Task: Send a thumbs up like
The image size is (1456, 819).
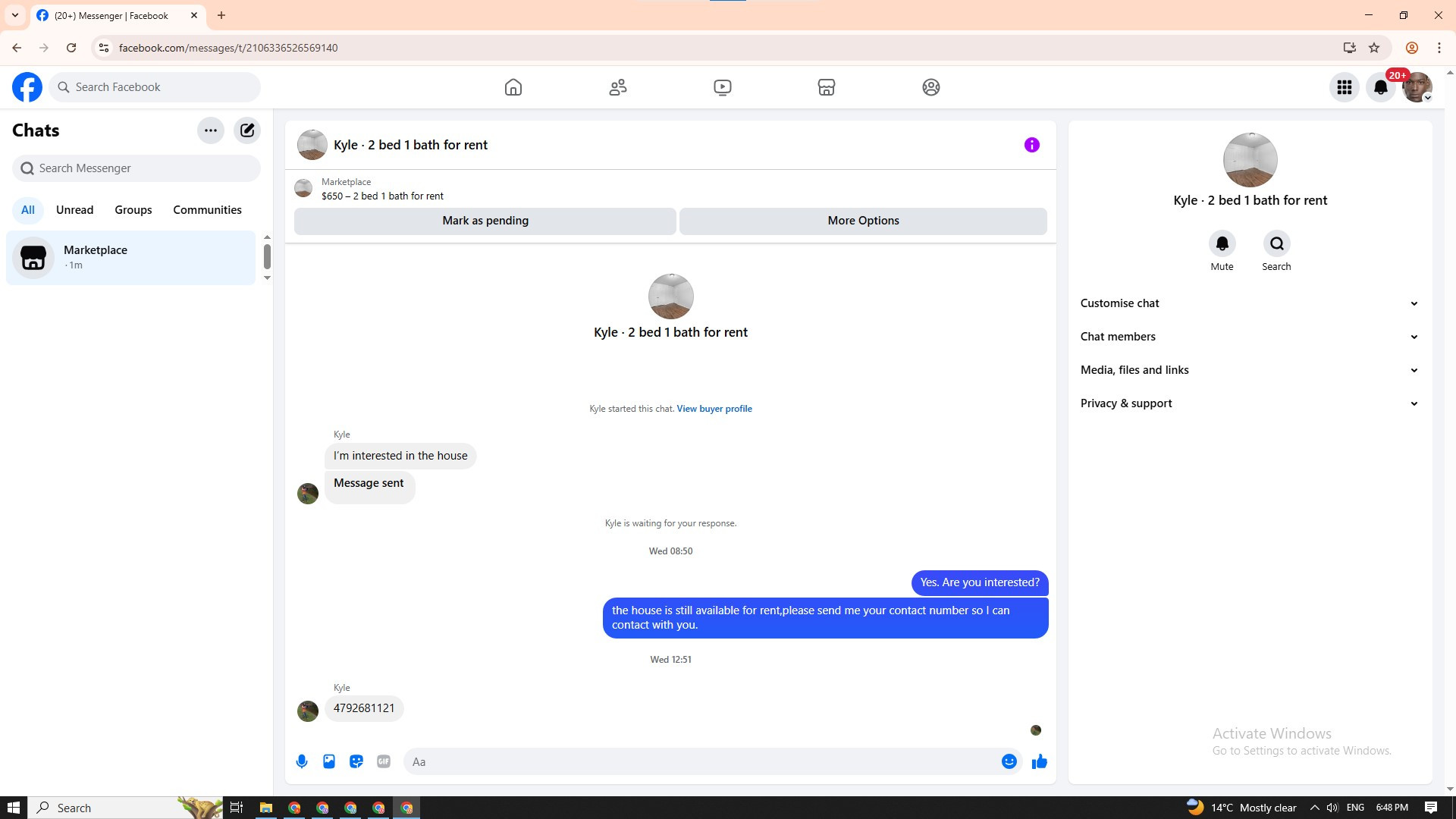Action: click(1039, 761)
